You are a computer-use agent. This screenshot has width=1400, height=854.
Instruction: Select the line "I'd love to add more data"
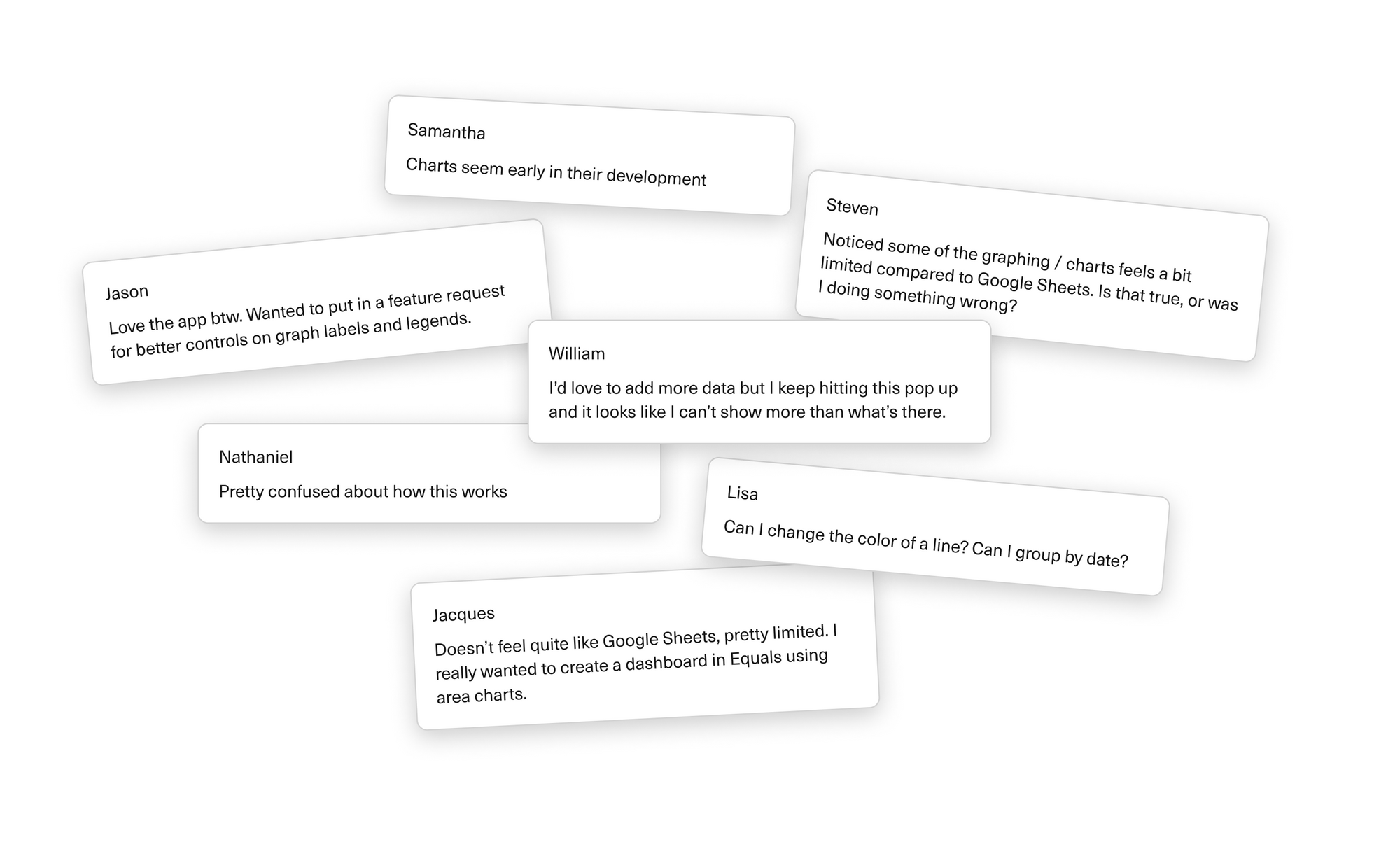click(753, 388)
